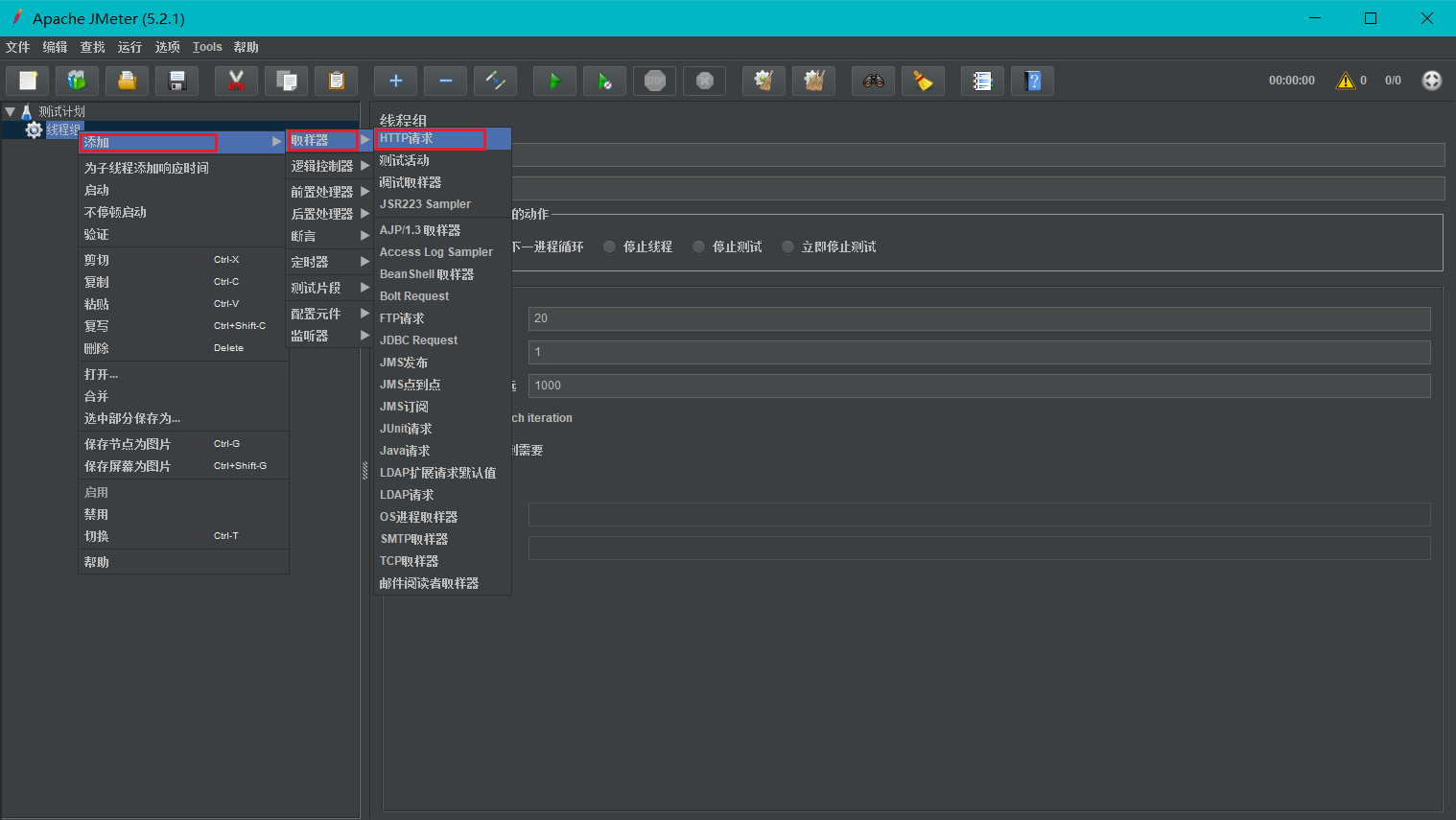Choose Access Log Sampler entry
This screenshot has width=1456, height=820.
click(442, 252)
